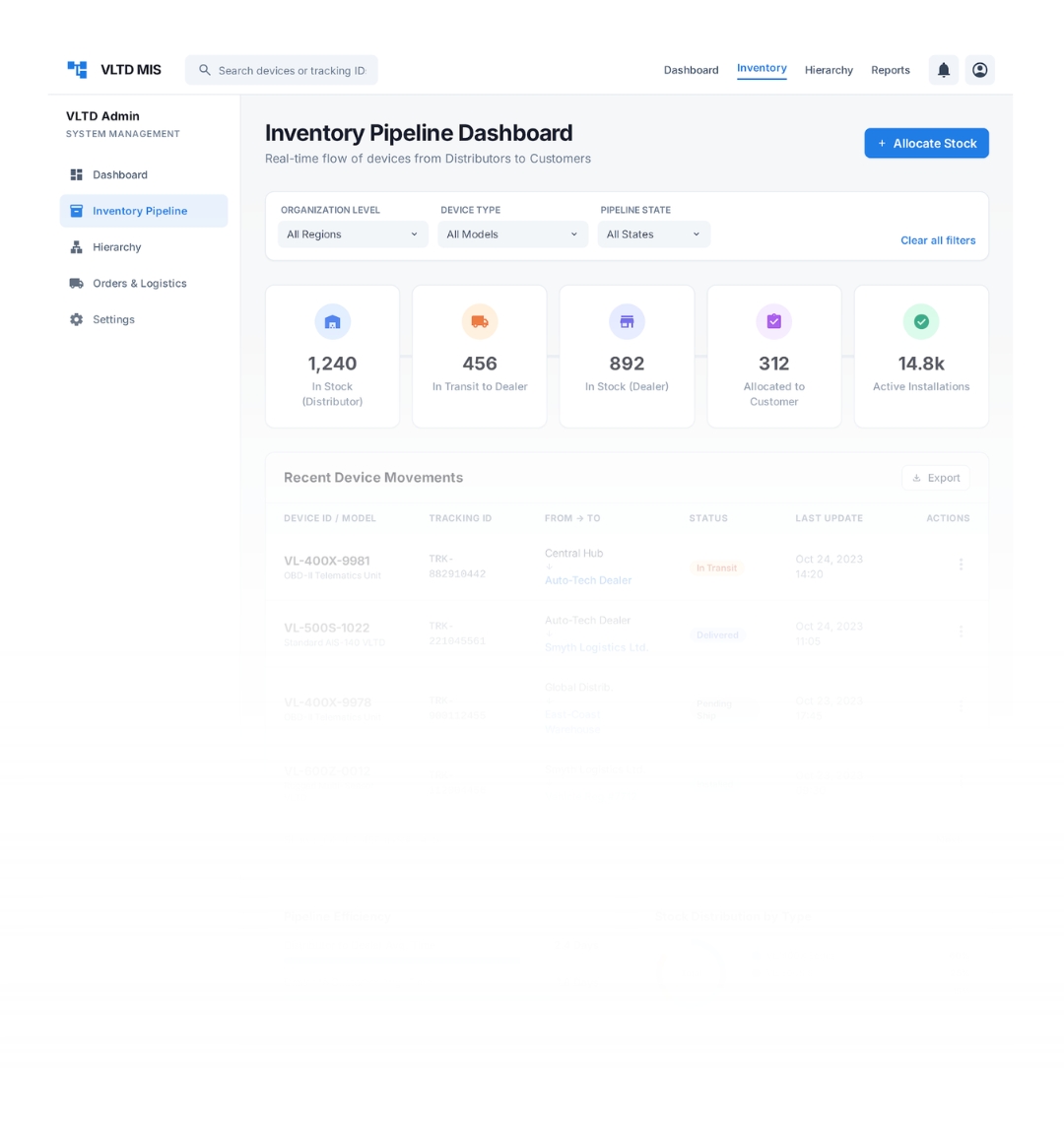Viewport: 1064px width, 1133px height.
Task: Click the VLTD MIS logo icon
Action: pyautogui.click(x=77, y=69)
